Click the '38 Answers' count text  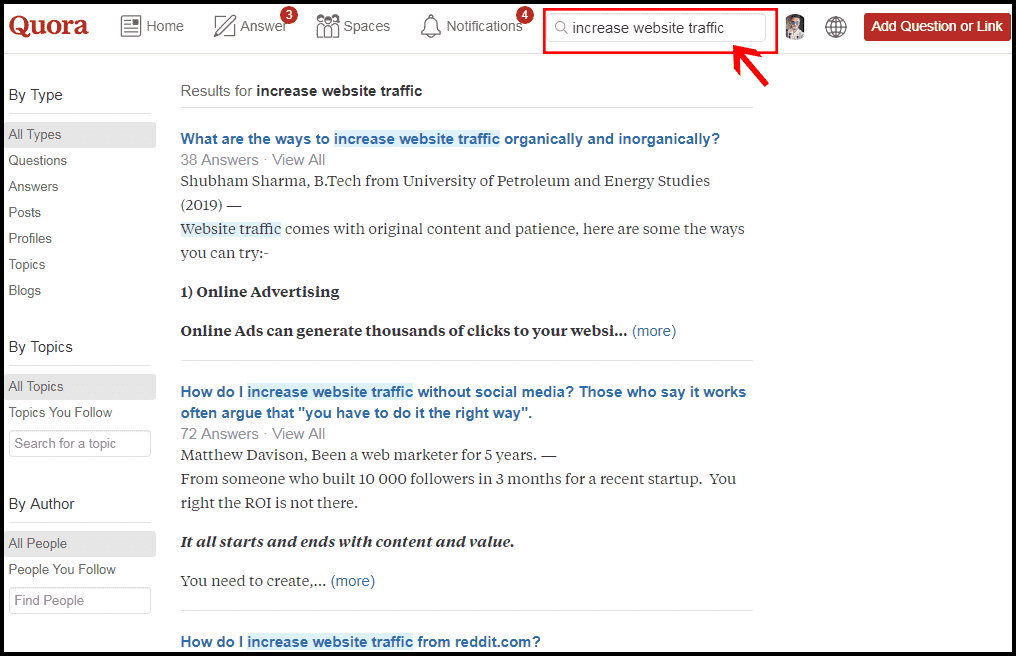(x=220, y=160)
